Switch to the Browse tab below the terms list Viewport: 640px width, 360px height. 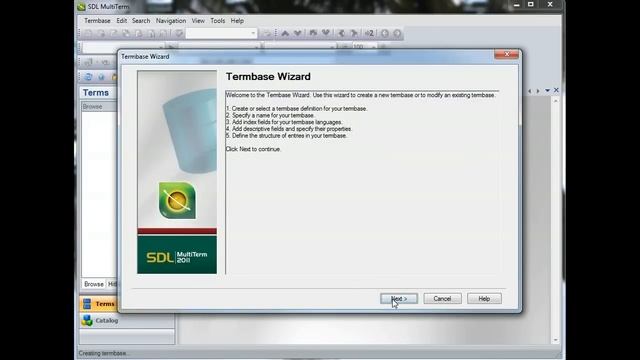[93, 284]
